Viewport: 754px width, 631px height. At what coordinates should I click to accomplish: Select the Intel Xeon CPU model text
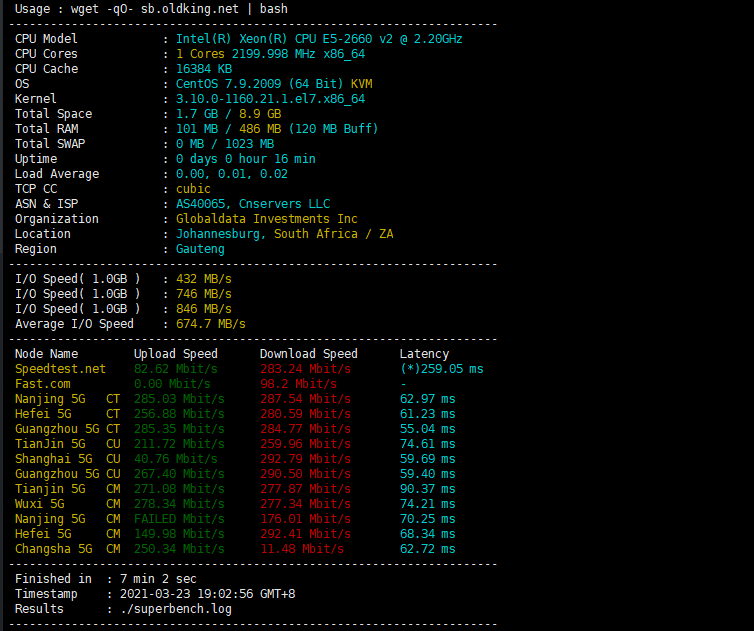(319, 39)
